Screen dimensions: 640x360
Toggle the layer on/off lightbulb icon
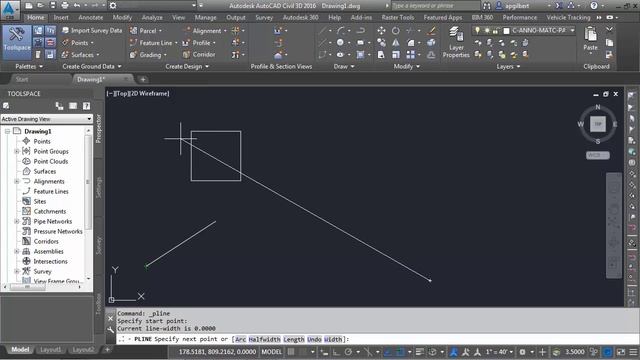coord(477,31)
